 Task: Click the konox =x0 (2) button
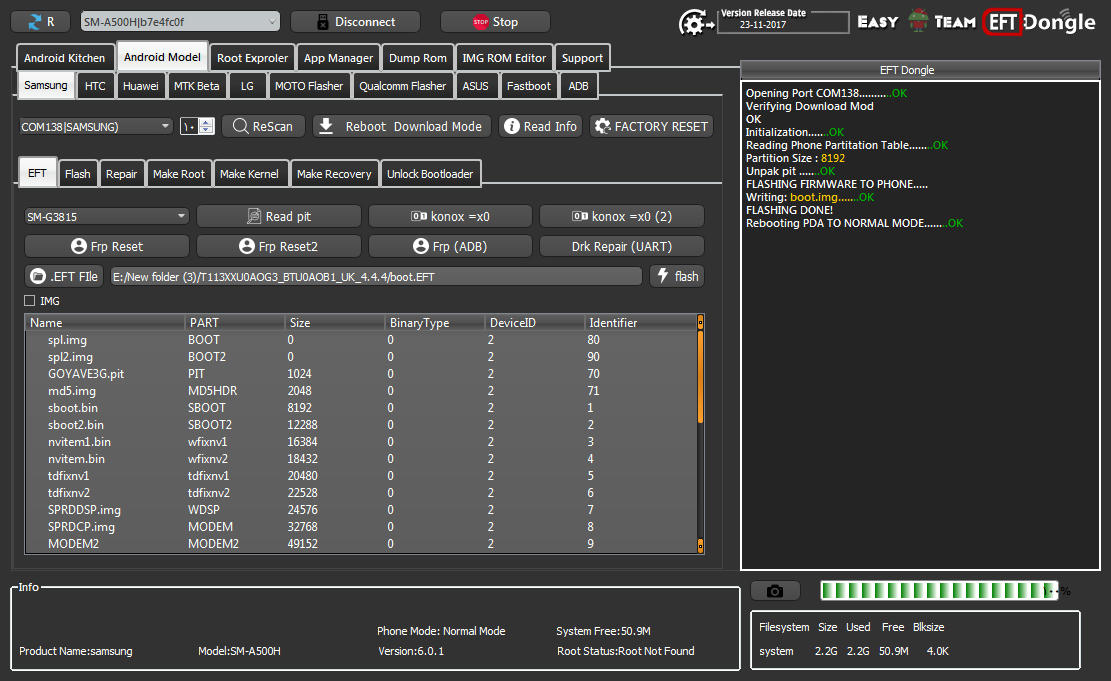point(621,216)
